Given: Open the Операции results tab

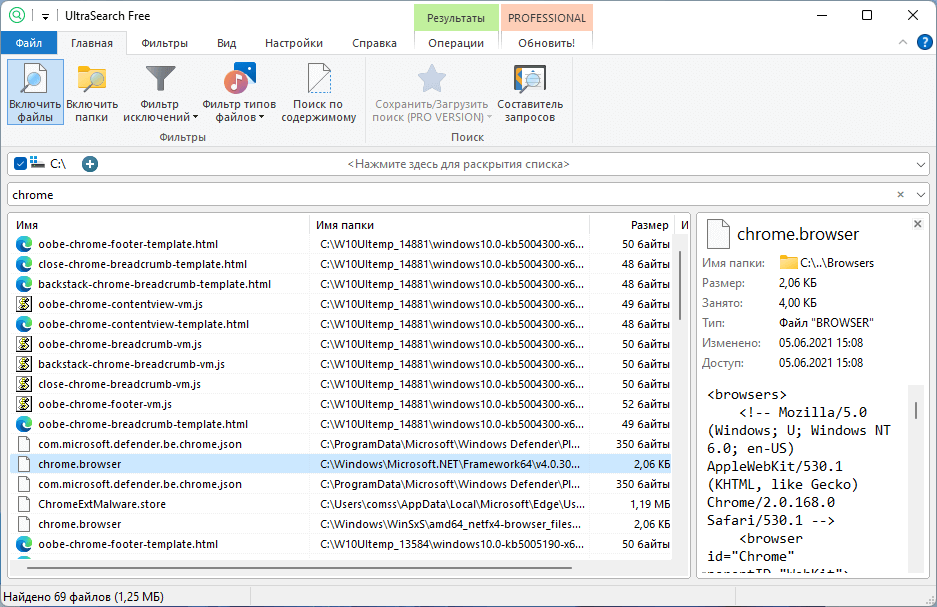Looking at the screenshot, I should pyautogui.click(x=456, y=43).
